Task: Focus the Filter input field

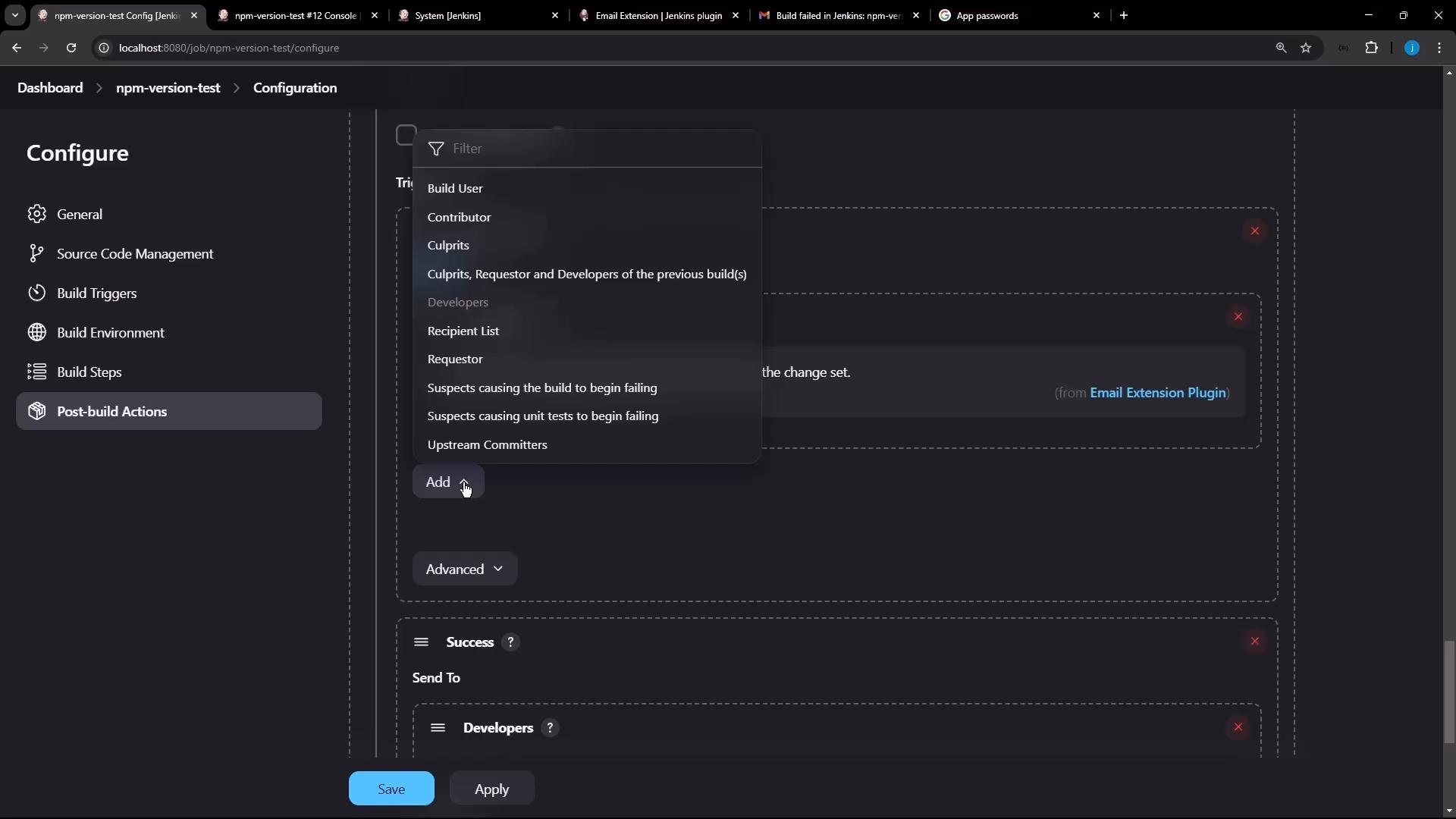Action: click(x=587, y=148)
